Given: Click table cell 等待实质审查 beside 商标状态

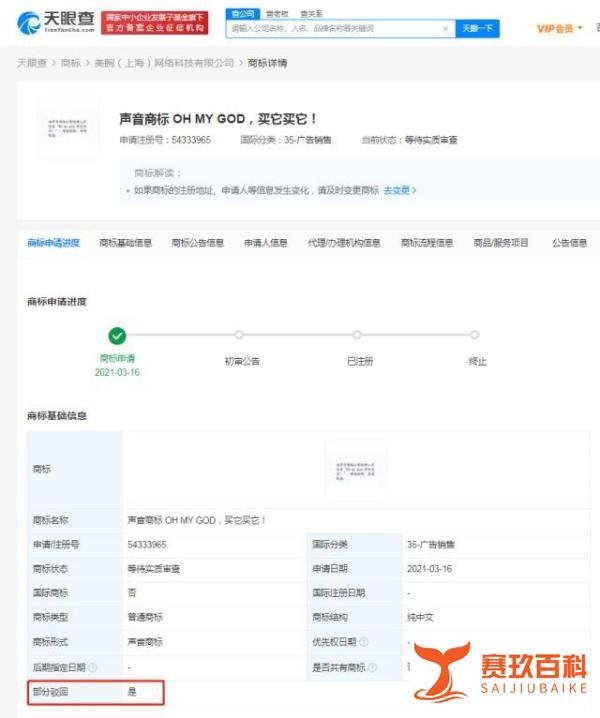Looking at the screenshot, I should point(153,569).
